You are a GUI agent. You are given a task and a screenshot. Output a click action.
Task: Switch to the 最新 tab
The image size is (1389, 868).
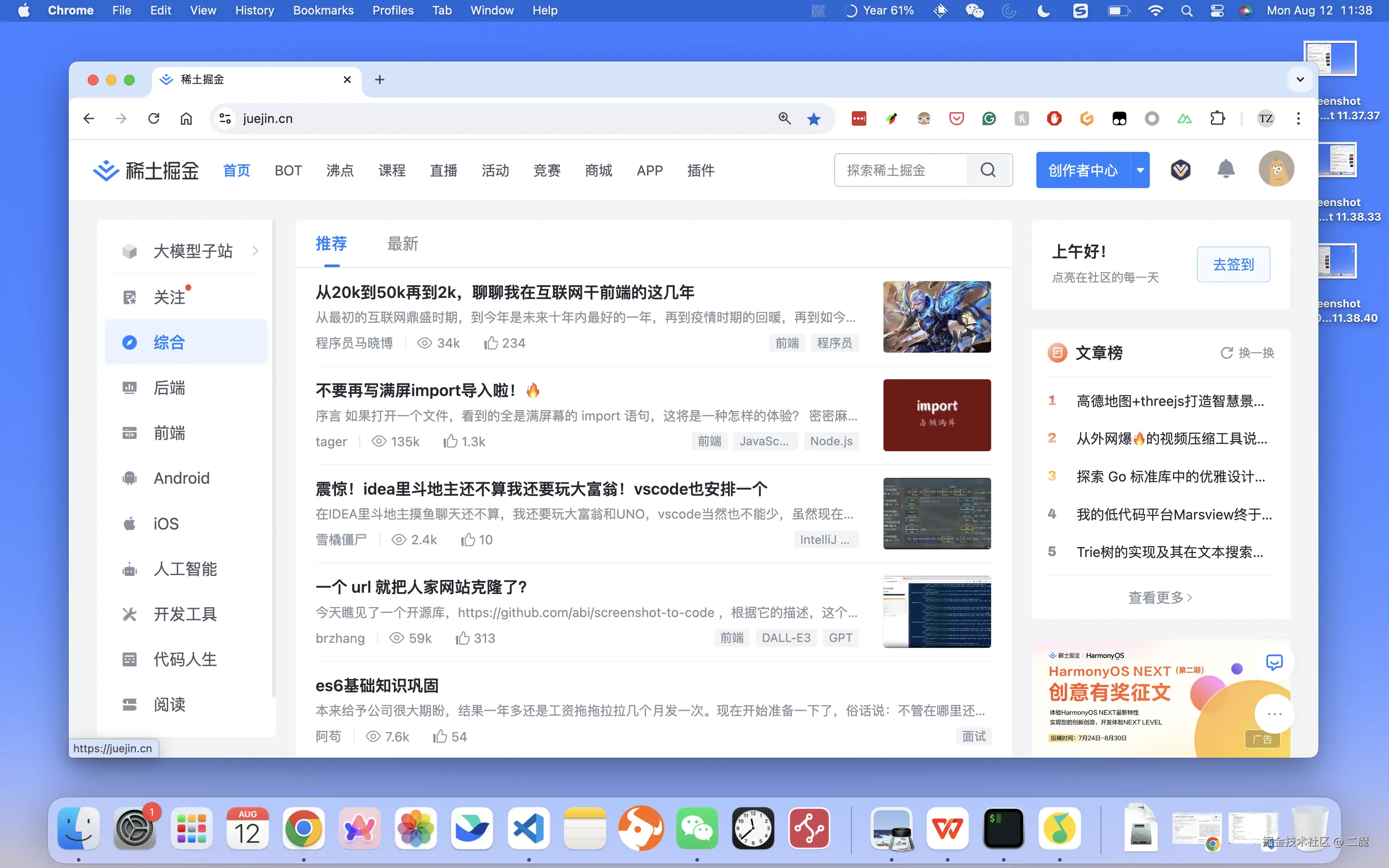click(402, 243)
